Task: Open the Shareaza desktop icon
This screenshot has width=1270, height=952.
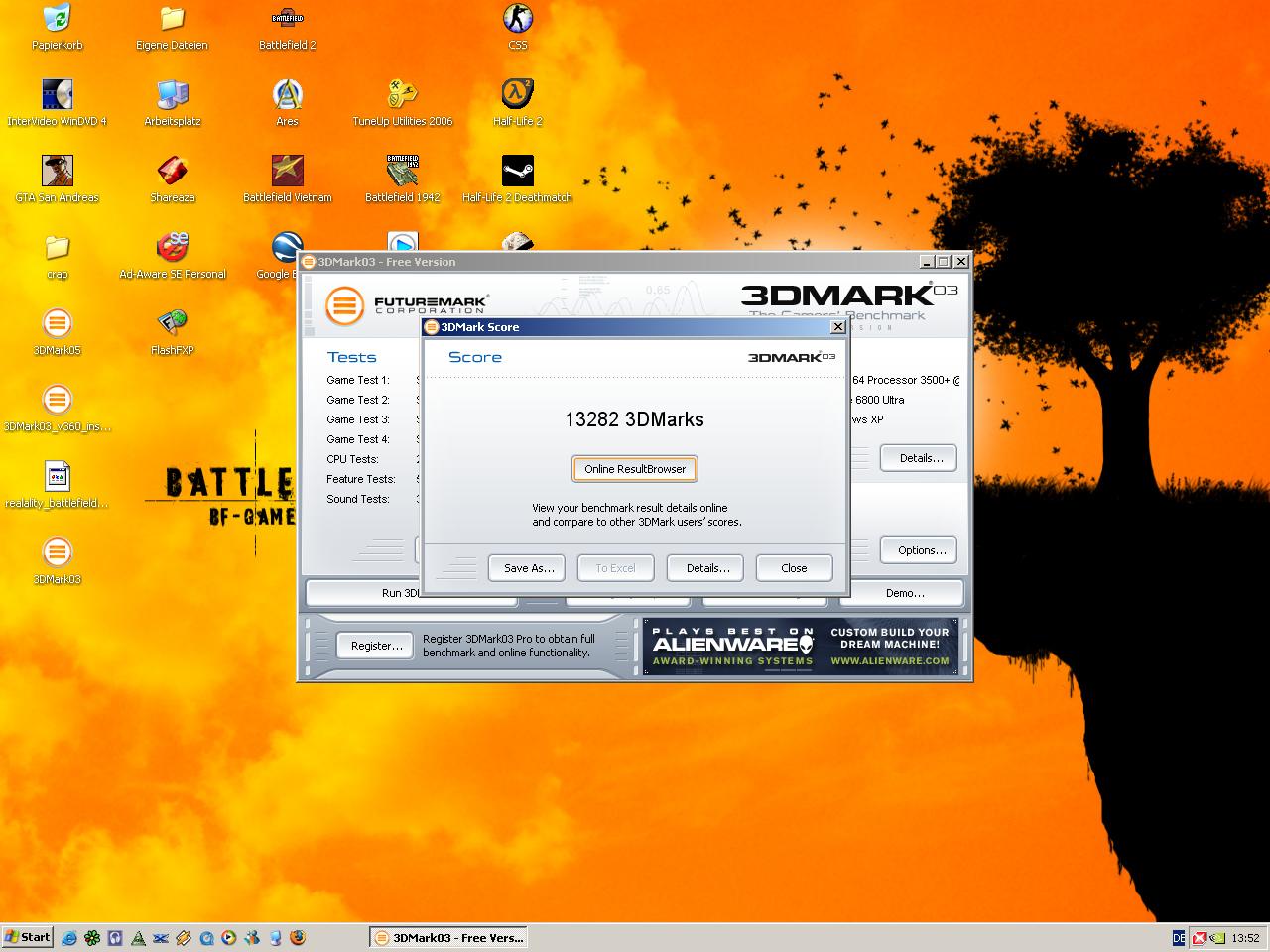Action: pos(172,179)
